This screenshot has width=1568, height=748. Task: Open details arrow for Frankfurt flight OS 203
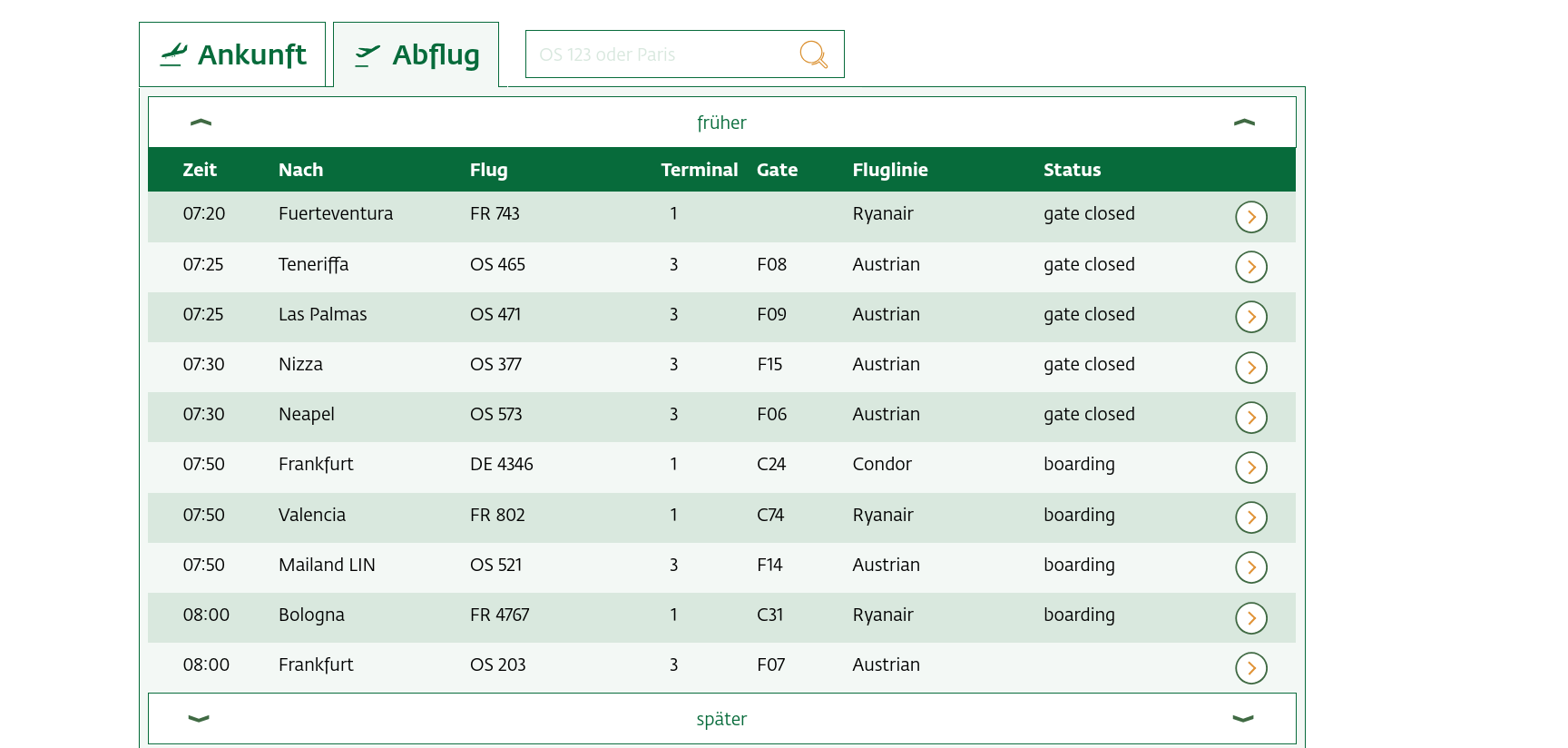point(1250,668)
